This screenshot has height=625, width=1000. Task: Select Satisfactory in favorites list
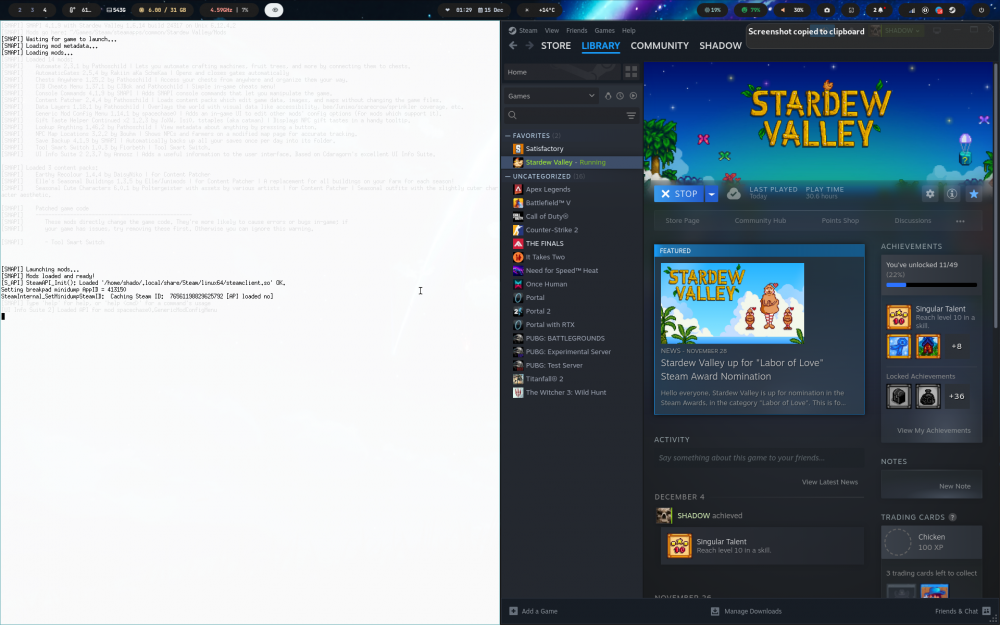click(572, 149)
